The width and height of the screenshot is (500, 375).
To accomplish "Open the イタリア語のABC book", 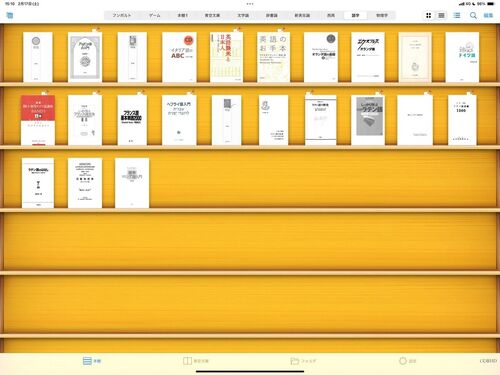I will [179, 57].
